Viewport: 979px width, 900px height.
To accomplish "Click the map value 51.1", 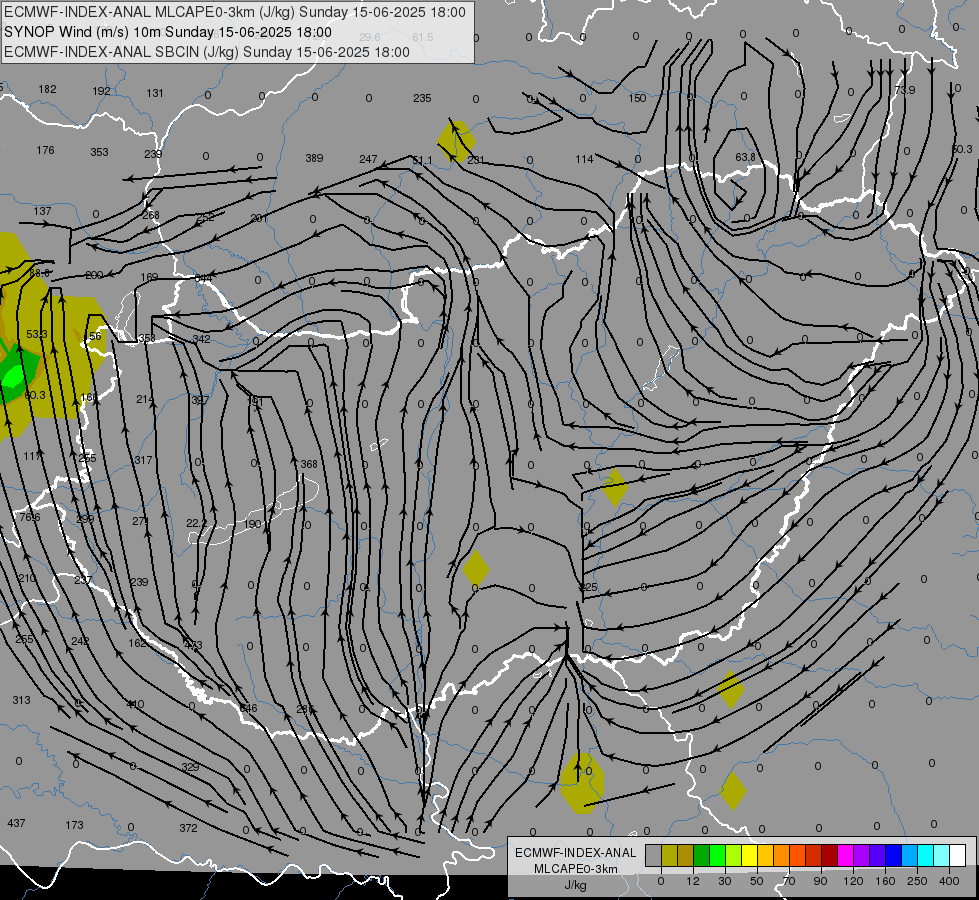I will click(x=422, y=161).
